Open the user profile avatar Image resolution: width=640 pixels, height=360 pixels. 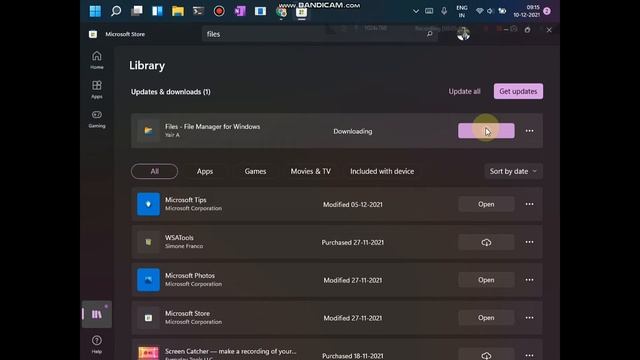[463, 34]
